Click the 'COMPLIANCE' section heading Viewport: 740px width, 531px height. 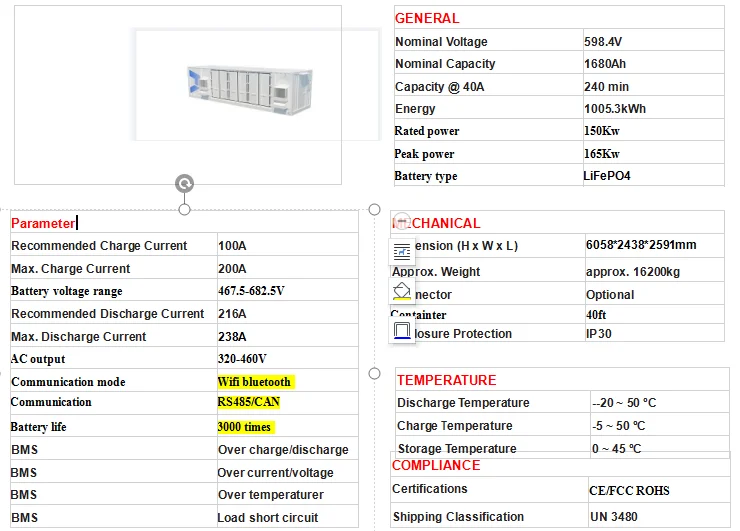pyautogui.click(x=436, y=465)
